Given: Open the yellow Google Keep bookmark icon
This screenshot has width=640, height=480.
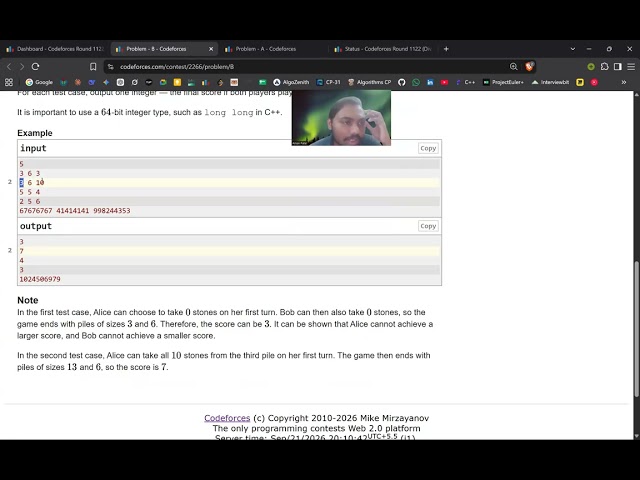Looking at the screenshot, I should pyautogui.click(x=177, y=82).
